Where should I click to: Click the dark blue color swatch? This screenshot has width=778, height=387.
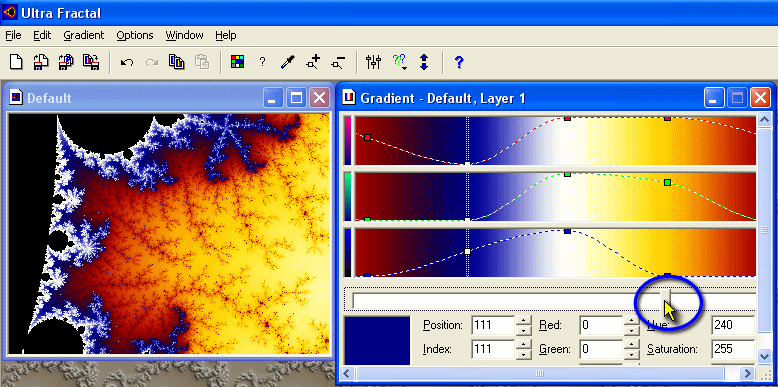tap(378, 340)
